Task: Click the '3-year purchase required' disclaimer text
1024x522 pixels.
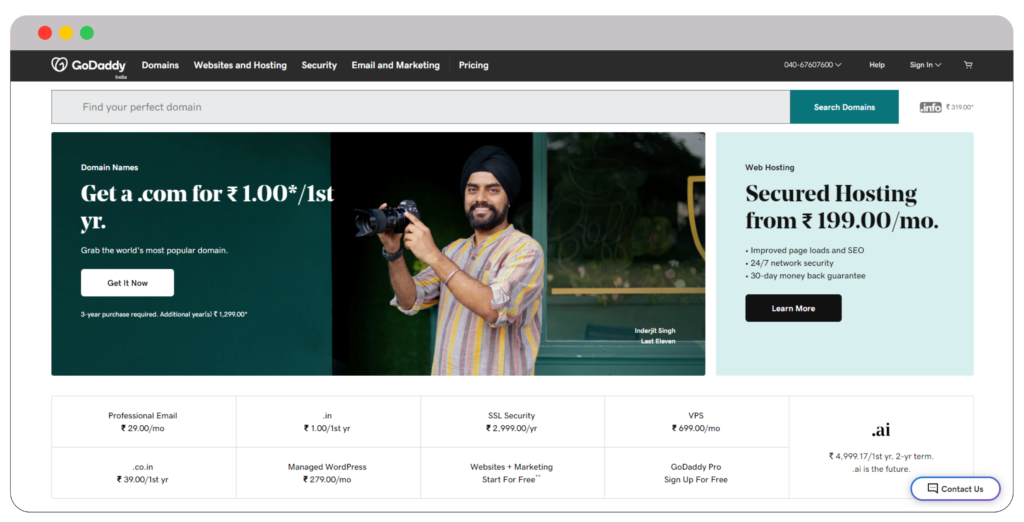Action: click(x=164, y=314)
